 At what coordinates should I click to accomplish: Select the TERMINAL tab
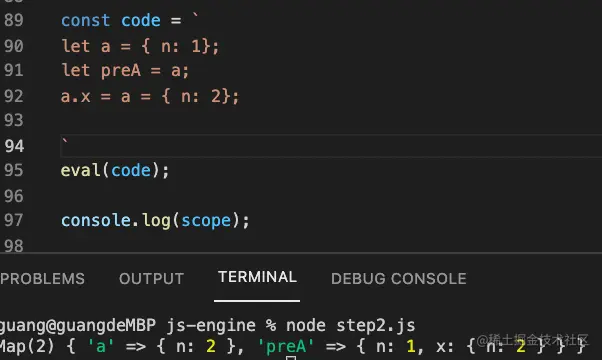[257, 277]
